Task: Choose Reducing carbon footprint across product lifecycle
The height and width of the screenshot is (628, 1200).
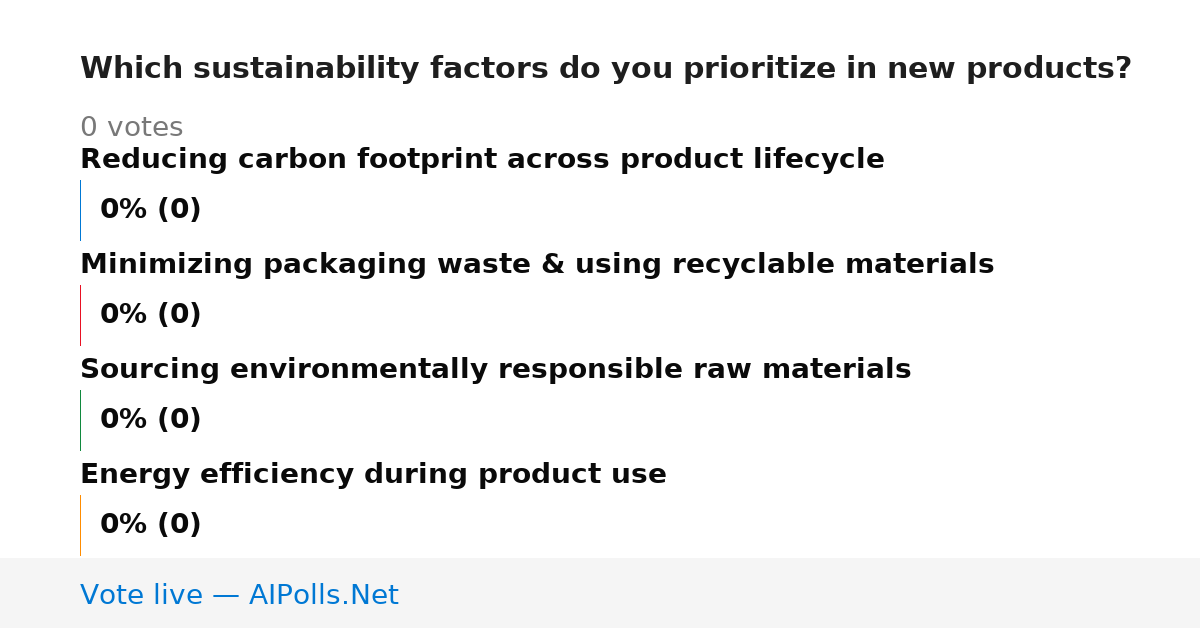Action: tap(482, 160)
